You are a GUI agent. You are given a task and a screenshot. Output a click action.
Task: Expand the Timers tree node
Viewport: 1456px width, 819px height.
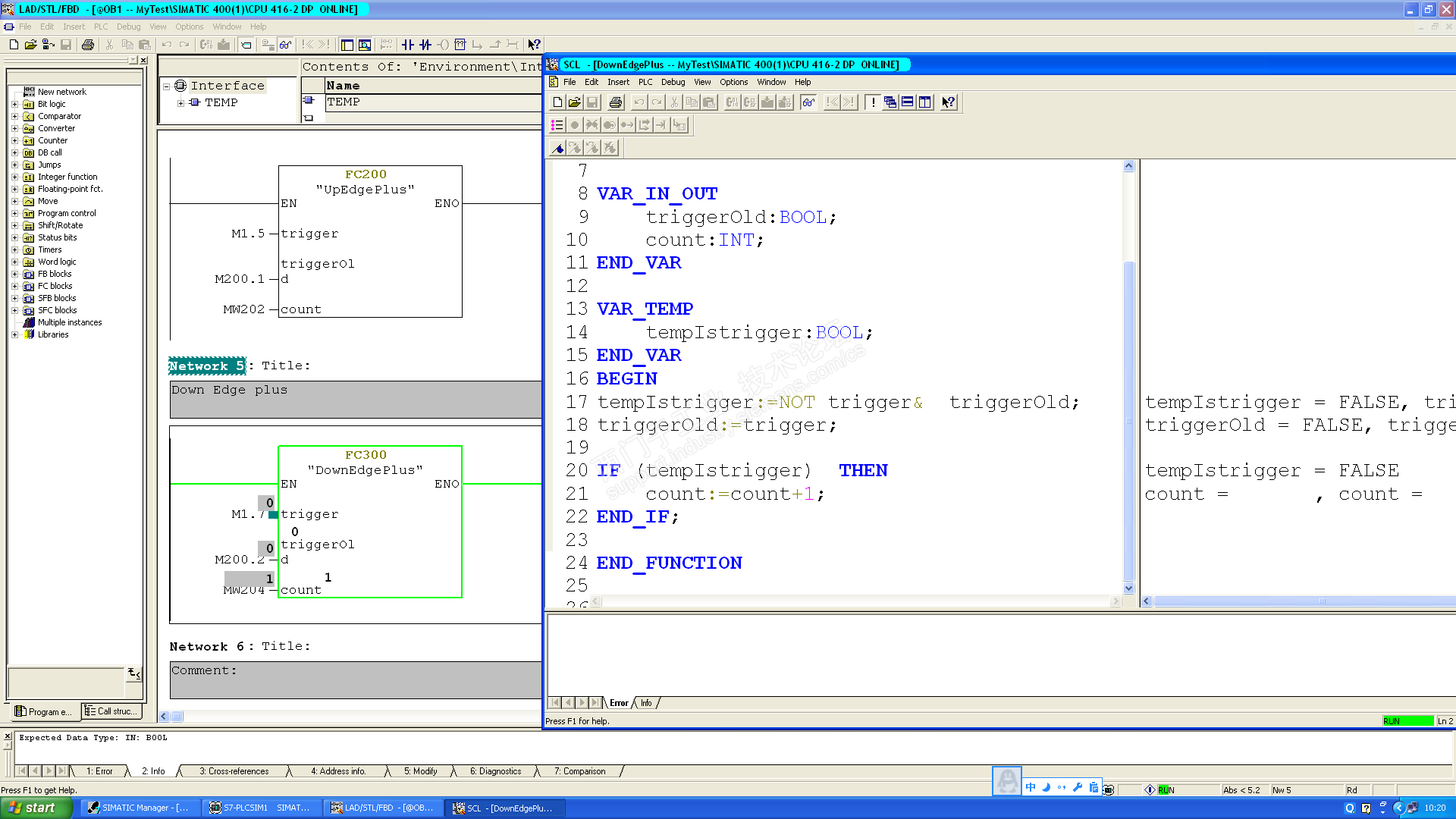click(x=14, y=249)
